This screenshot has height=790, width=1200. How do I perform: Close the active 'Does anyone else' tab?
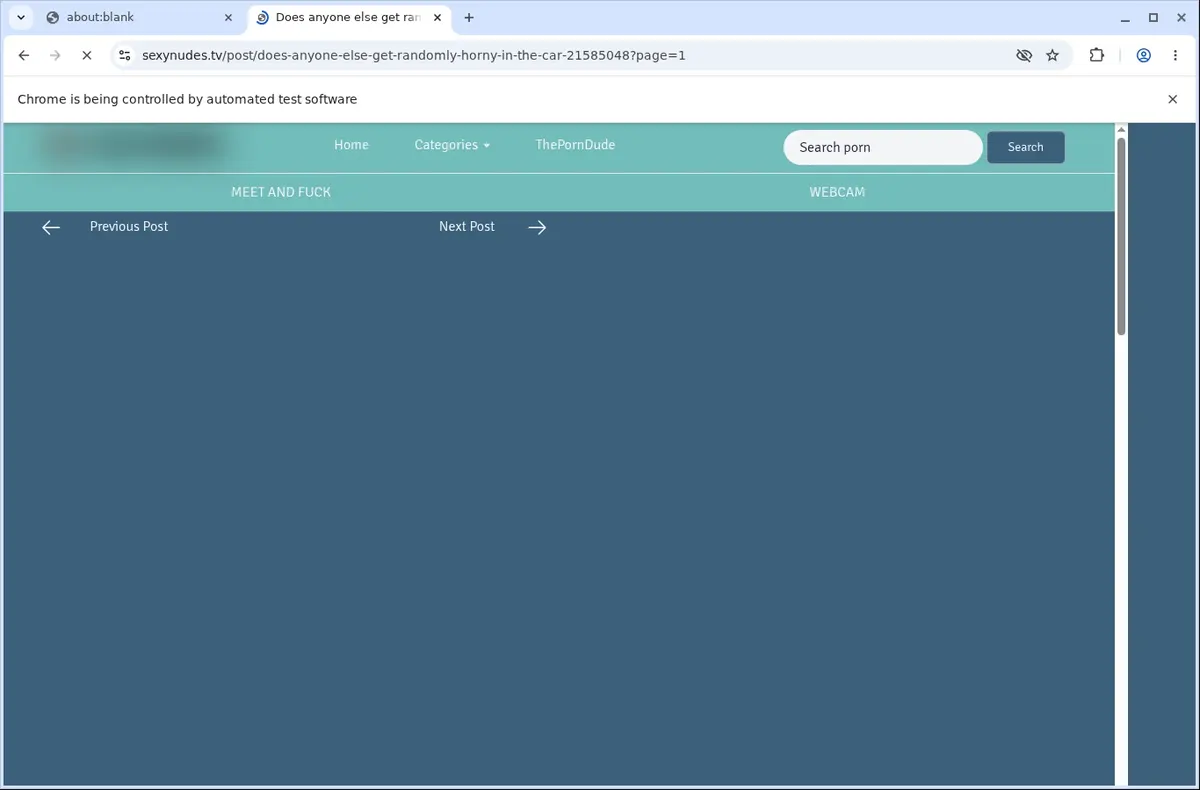437,17
